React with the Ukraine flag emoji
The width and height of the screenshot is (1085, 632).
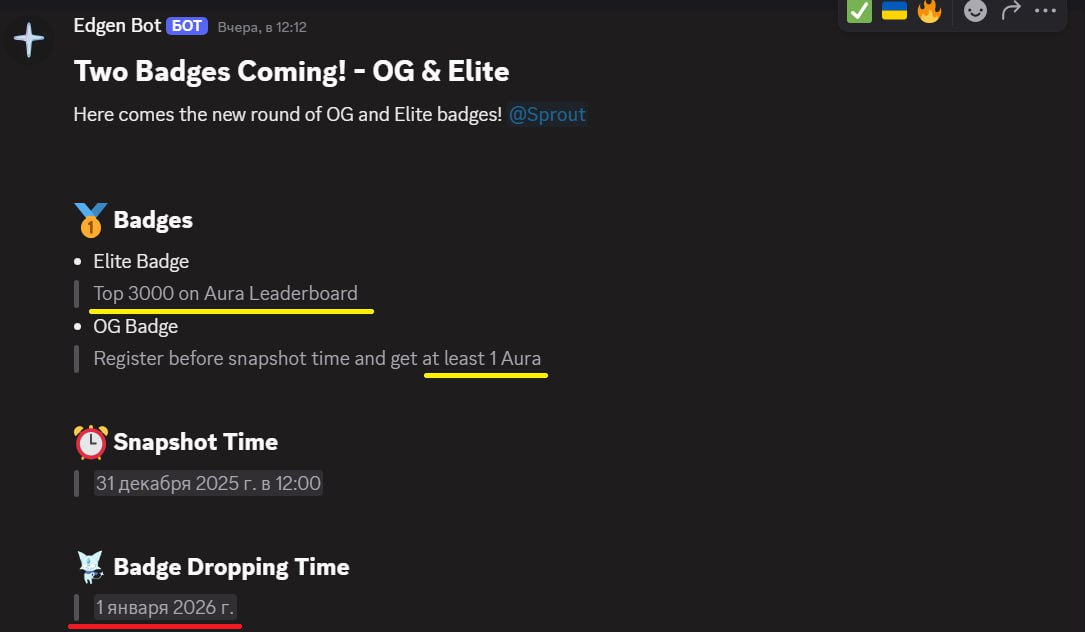point(894,11)
